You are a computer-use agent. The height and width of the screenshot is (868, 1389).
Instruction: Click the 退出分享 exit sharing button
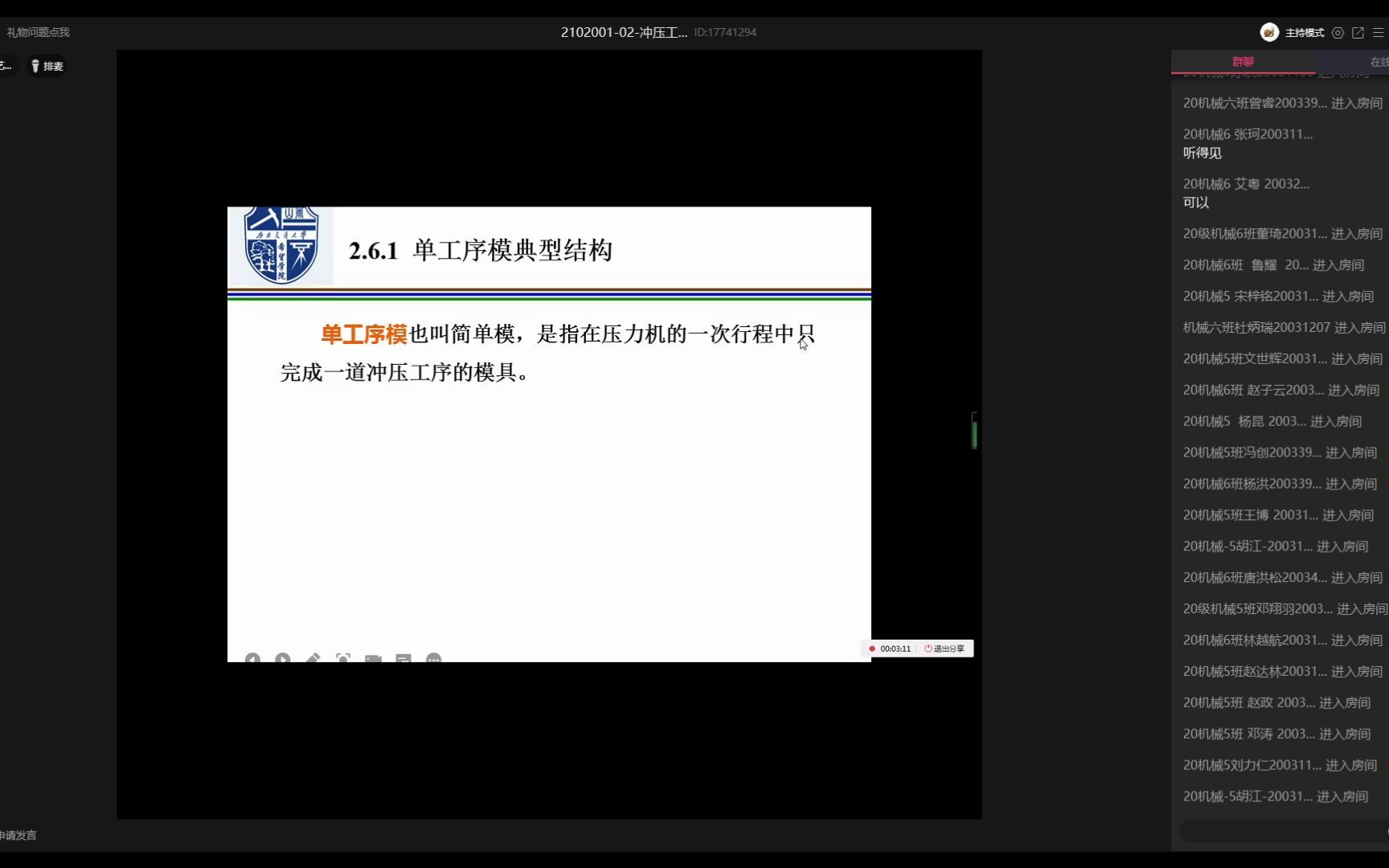[944, 649]
